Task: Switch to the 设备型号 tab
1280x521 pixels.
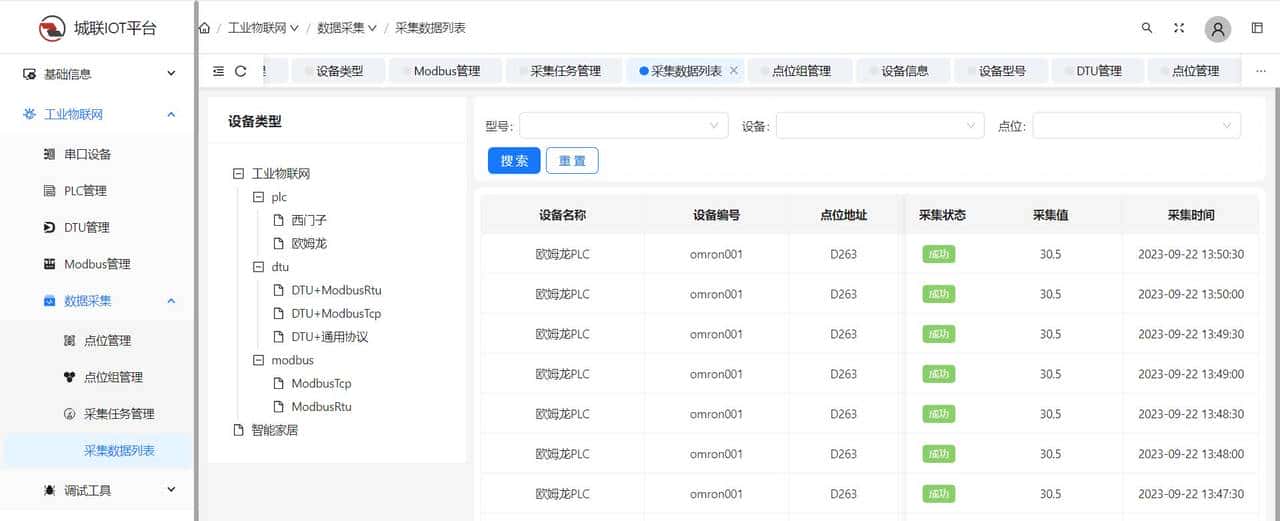Action: 1002,71
